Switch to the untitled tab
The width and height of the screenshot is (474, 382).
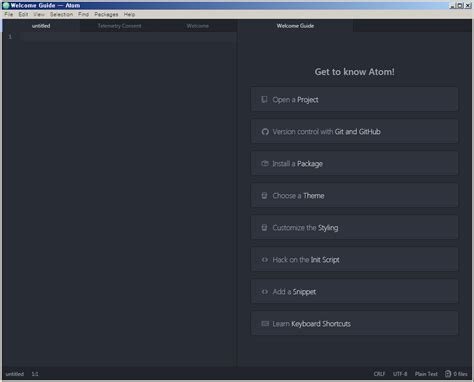(41, 26)
